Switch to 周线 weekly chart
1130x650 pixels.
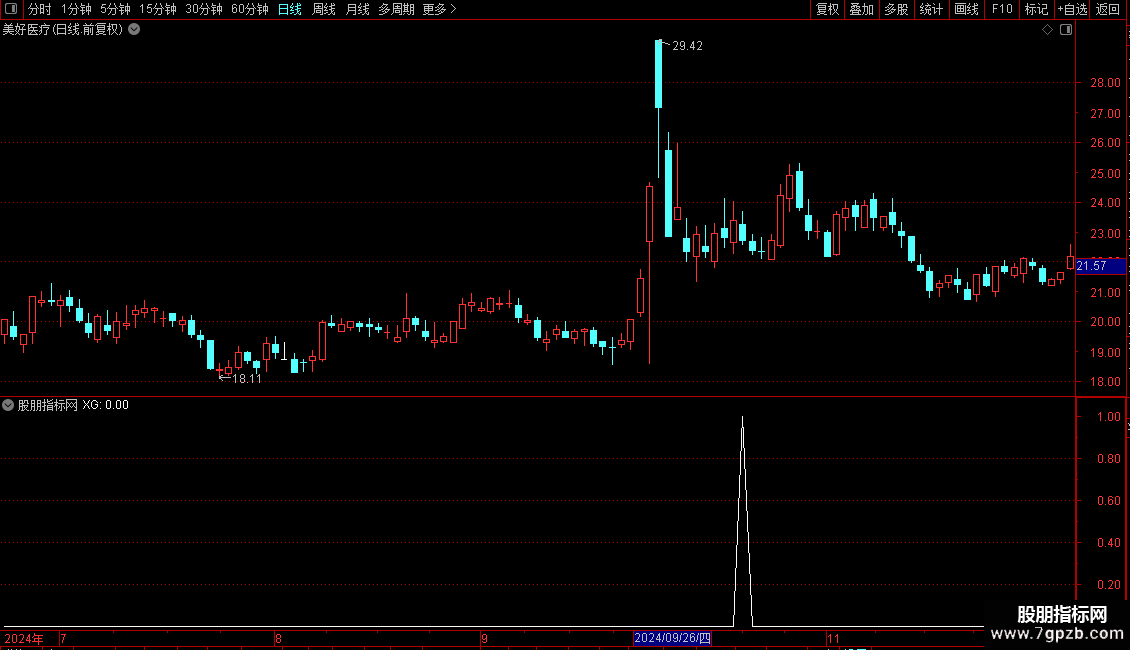(324, 9)
